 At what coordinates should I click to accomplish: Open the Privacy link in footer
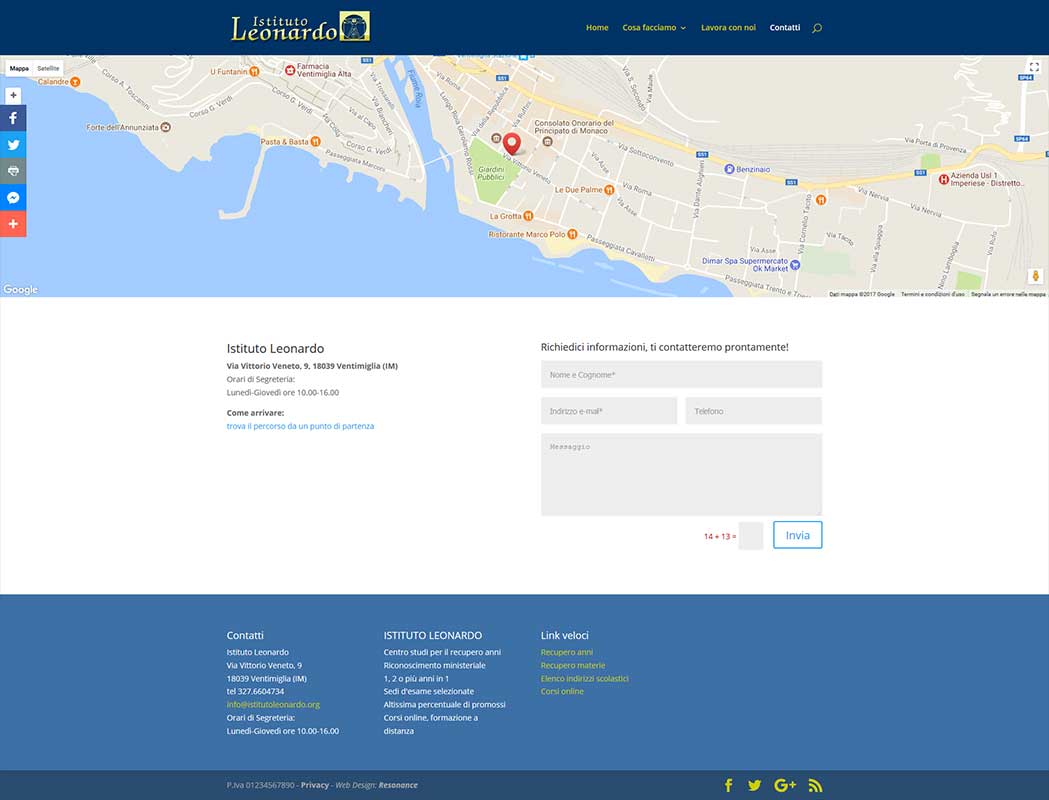point(314,785)
